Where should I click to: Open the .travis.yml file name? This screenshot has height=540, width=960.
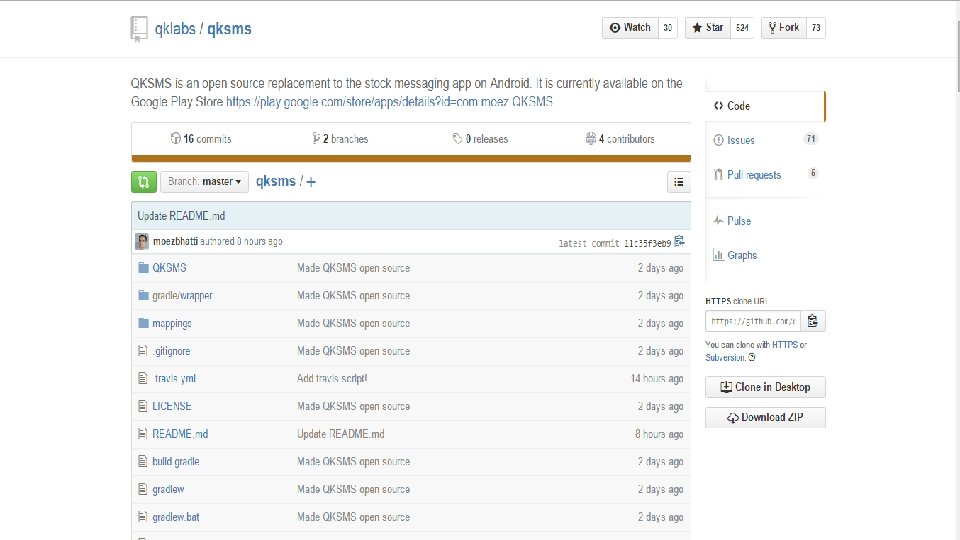tap(174, 378)
